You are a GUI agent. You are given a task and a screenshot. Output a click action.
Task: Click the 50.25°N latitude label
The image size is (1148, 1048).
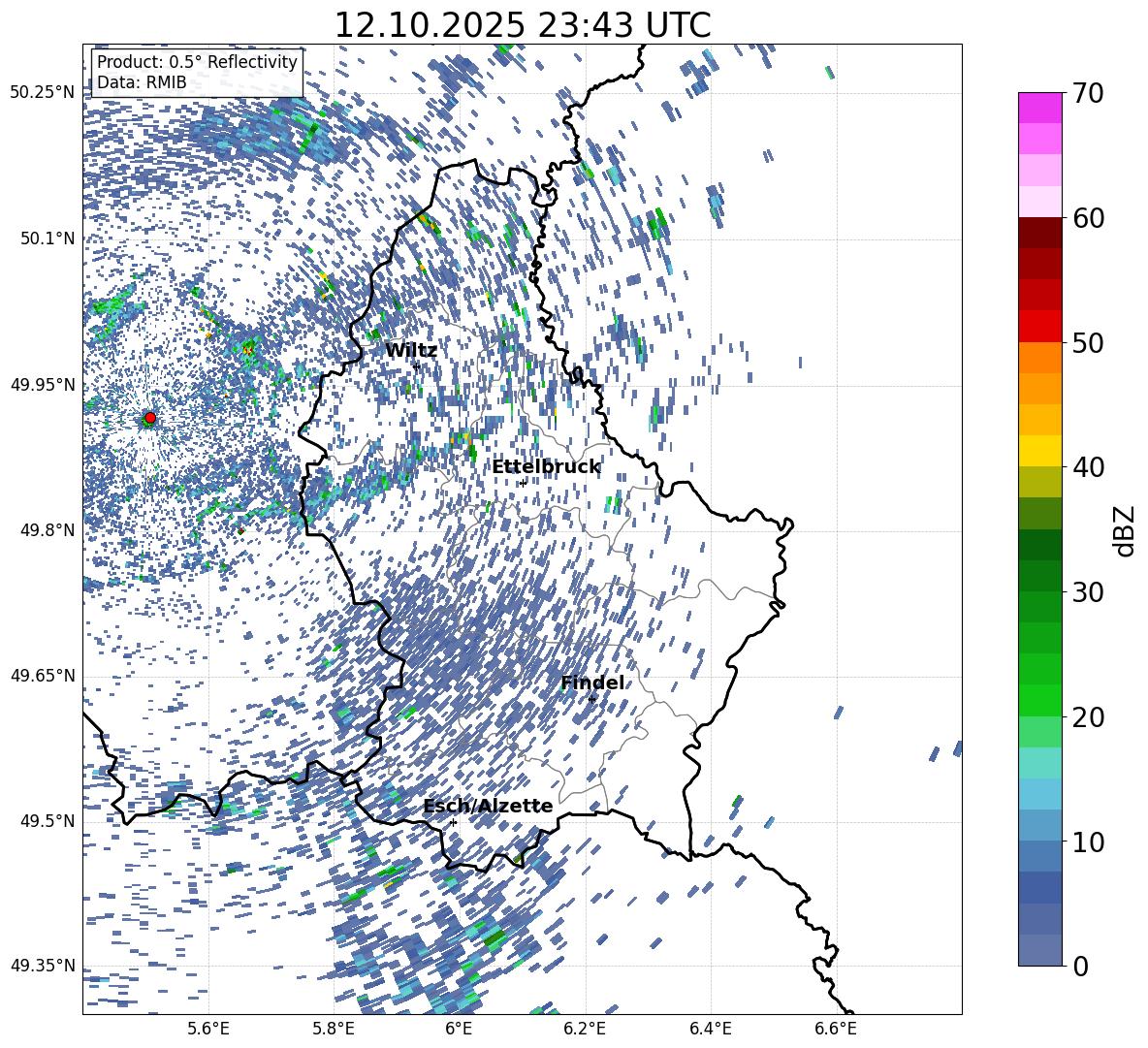click(43, 93)
